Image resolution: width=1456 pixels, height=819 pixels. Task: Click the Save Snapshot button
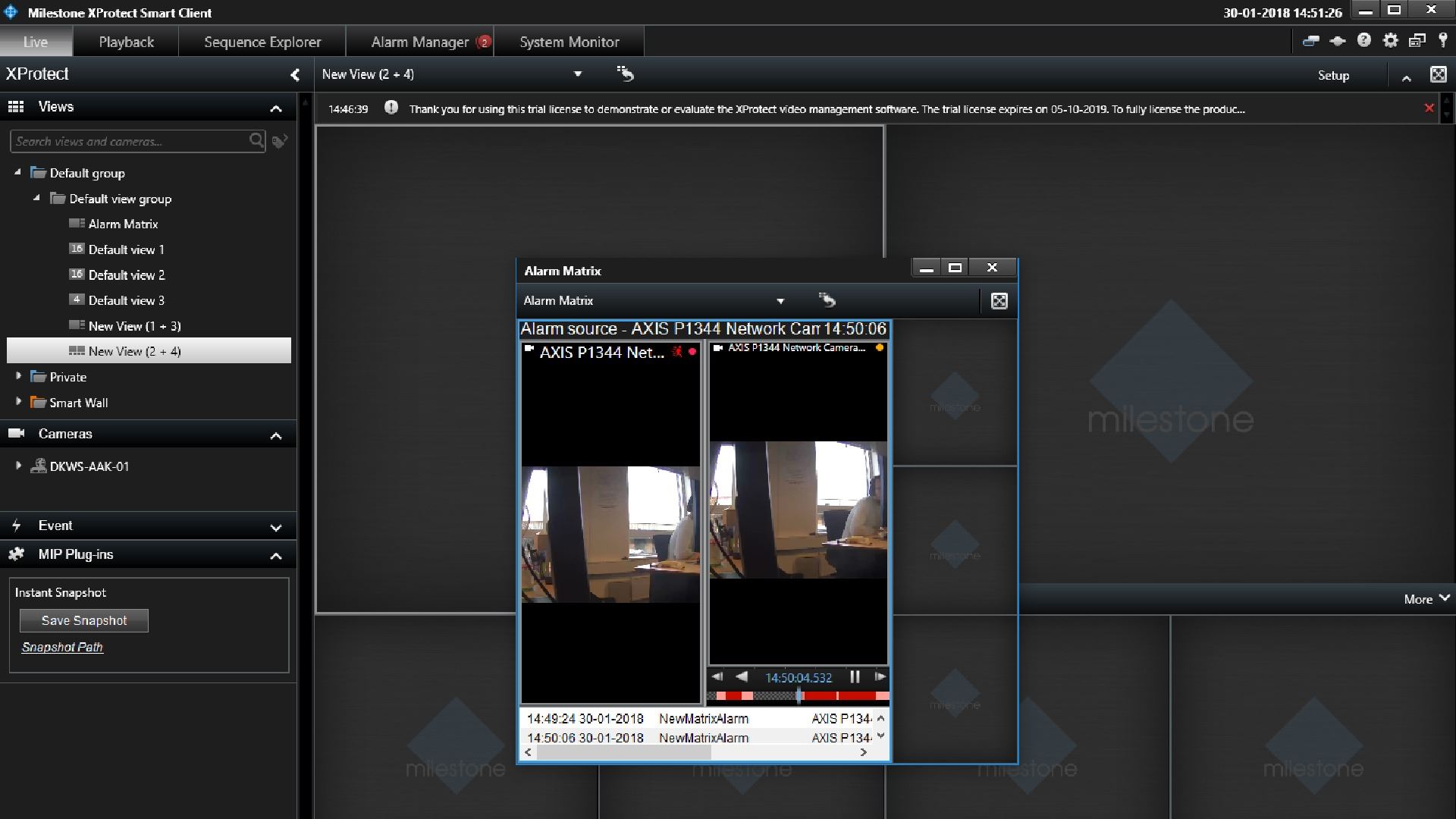[84, 620]
